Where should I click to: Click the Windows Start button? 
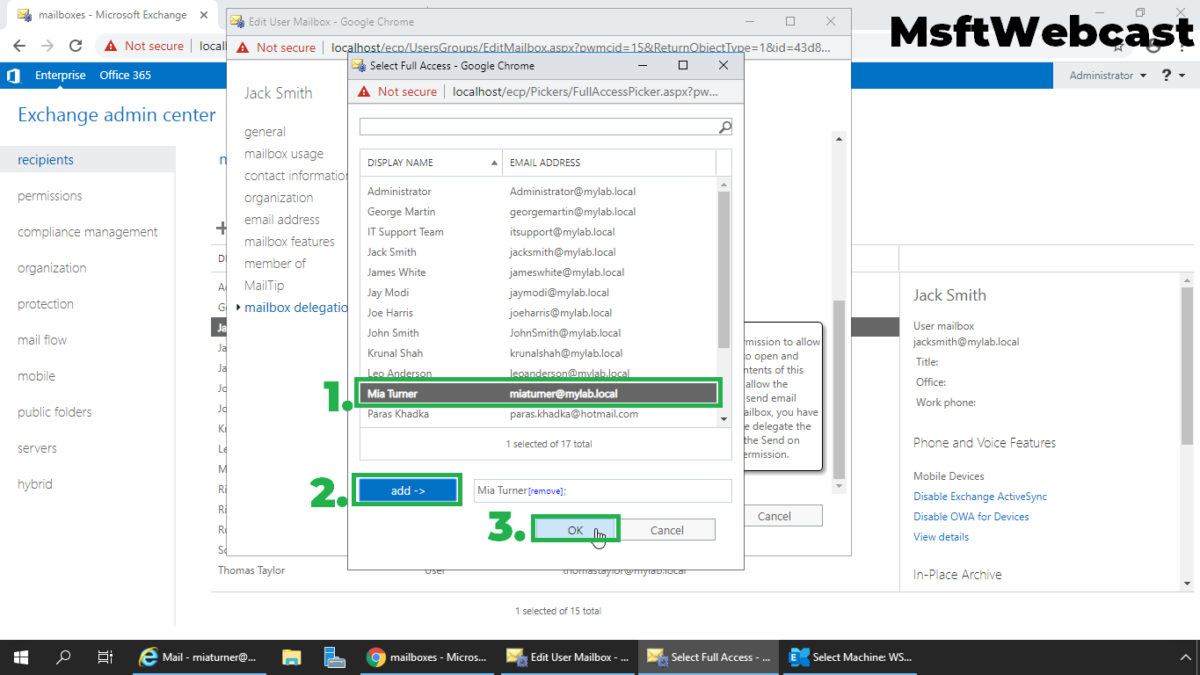click(20, 657)
